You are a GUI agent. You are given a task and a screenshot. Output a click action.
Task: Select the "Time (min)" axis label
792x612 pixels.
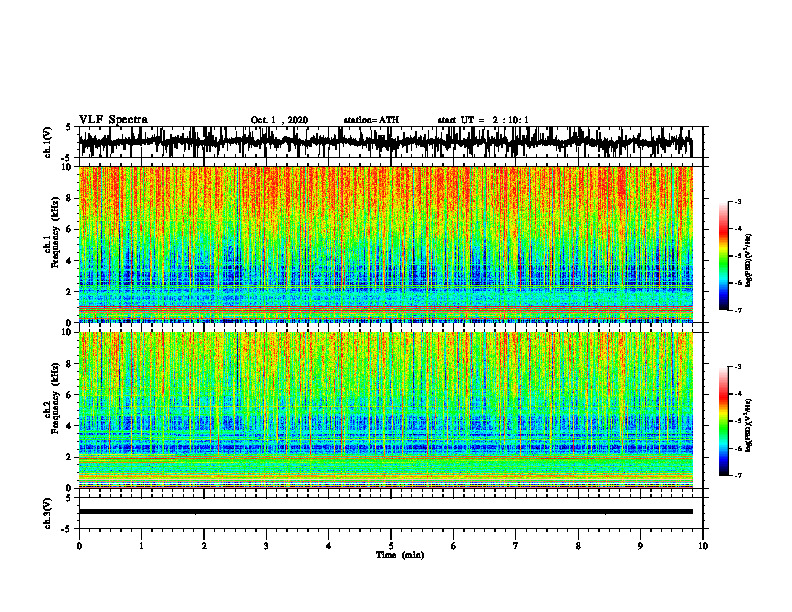tap(400, 555)
